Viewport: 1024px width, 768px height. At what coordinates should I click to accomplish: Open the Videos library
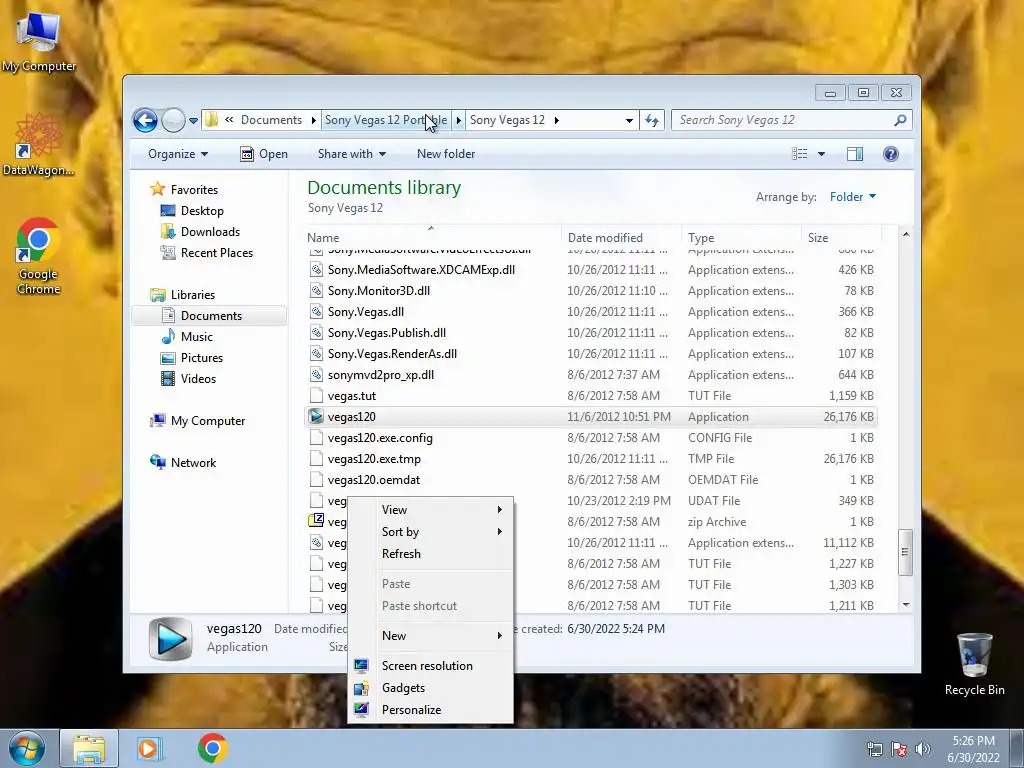[198, 379]
